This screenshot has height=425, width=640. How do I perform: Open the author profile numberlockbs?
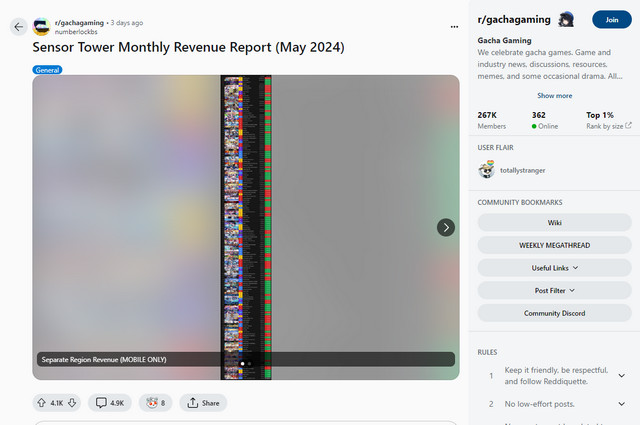tap(76, 32)
